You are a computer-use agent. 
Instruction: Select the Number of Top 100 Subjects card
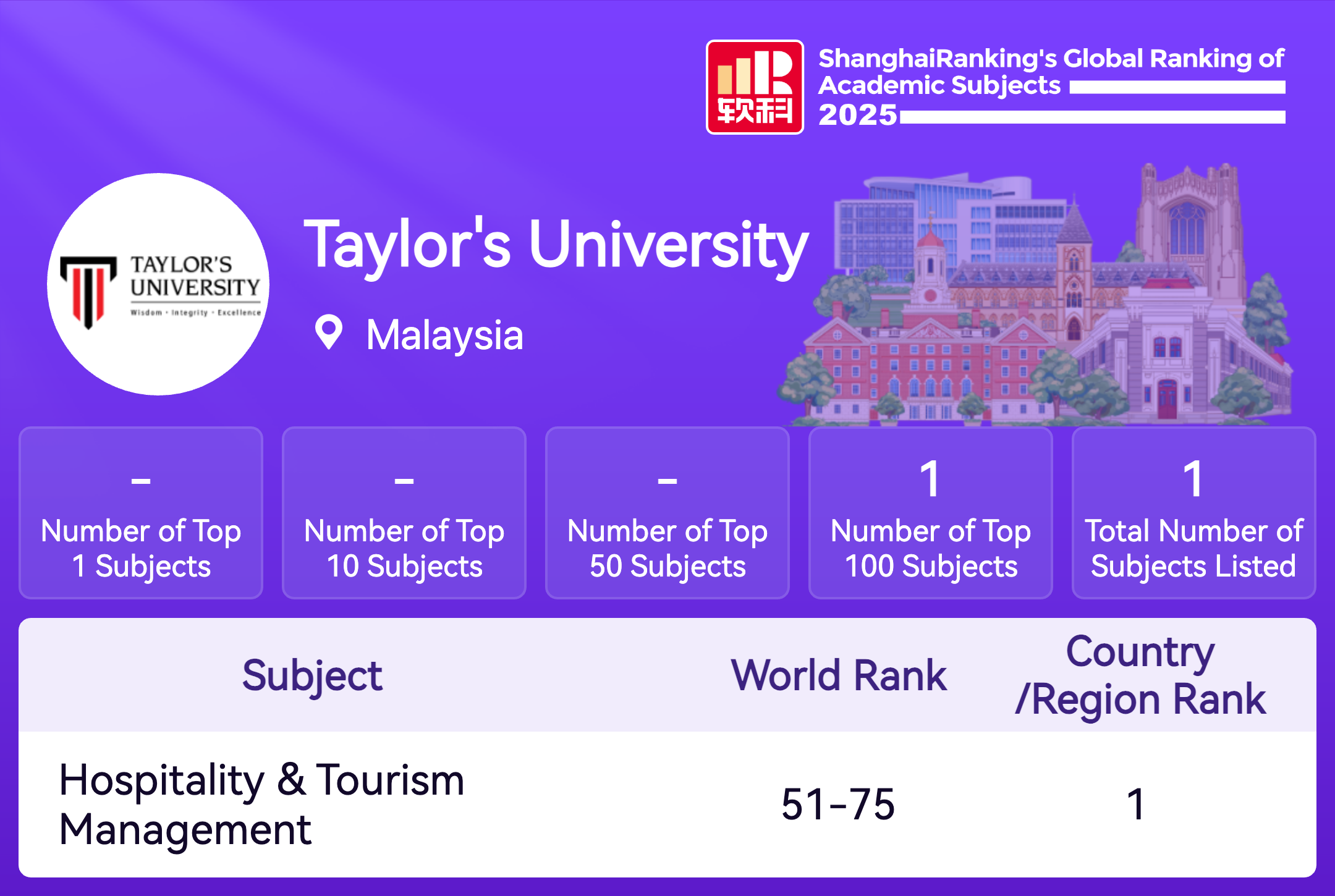[931, 513]
